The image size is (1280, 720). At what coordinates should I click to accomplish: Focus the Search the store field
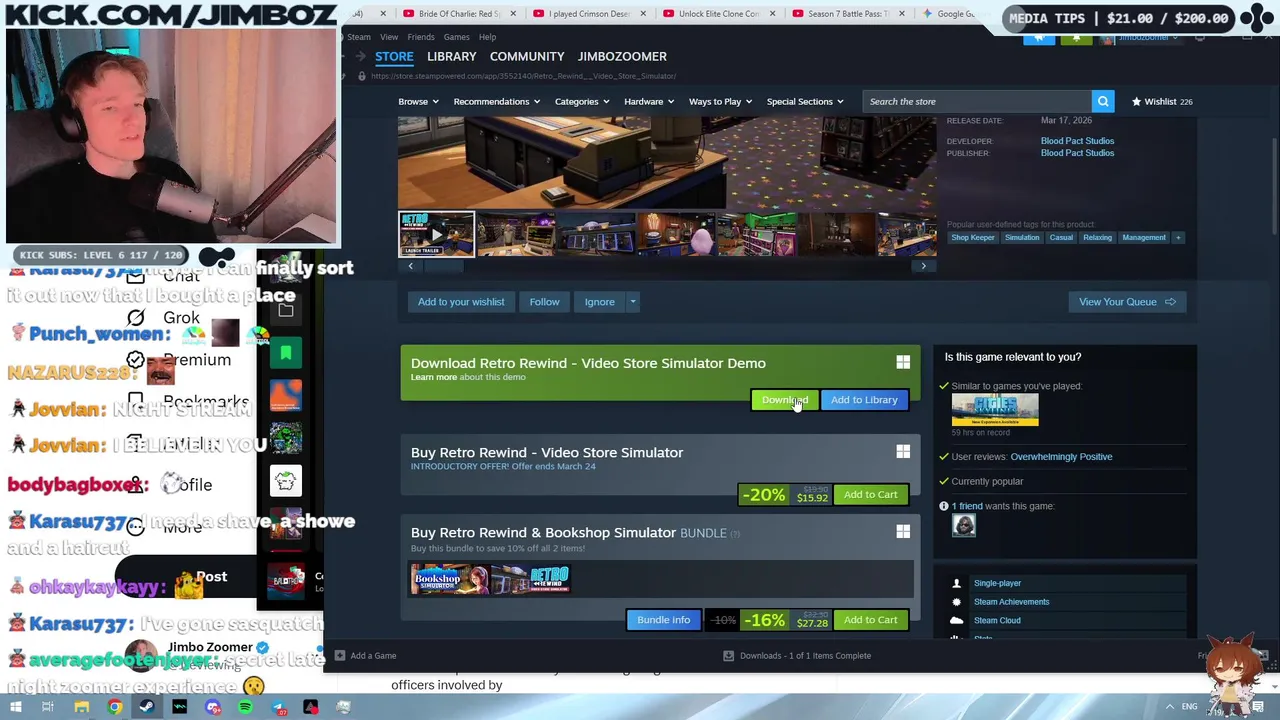977,101
